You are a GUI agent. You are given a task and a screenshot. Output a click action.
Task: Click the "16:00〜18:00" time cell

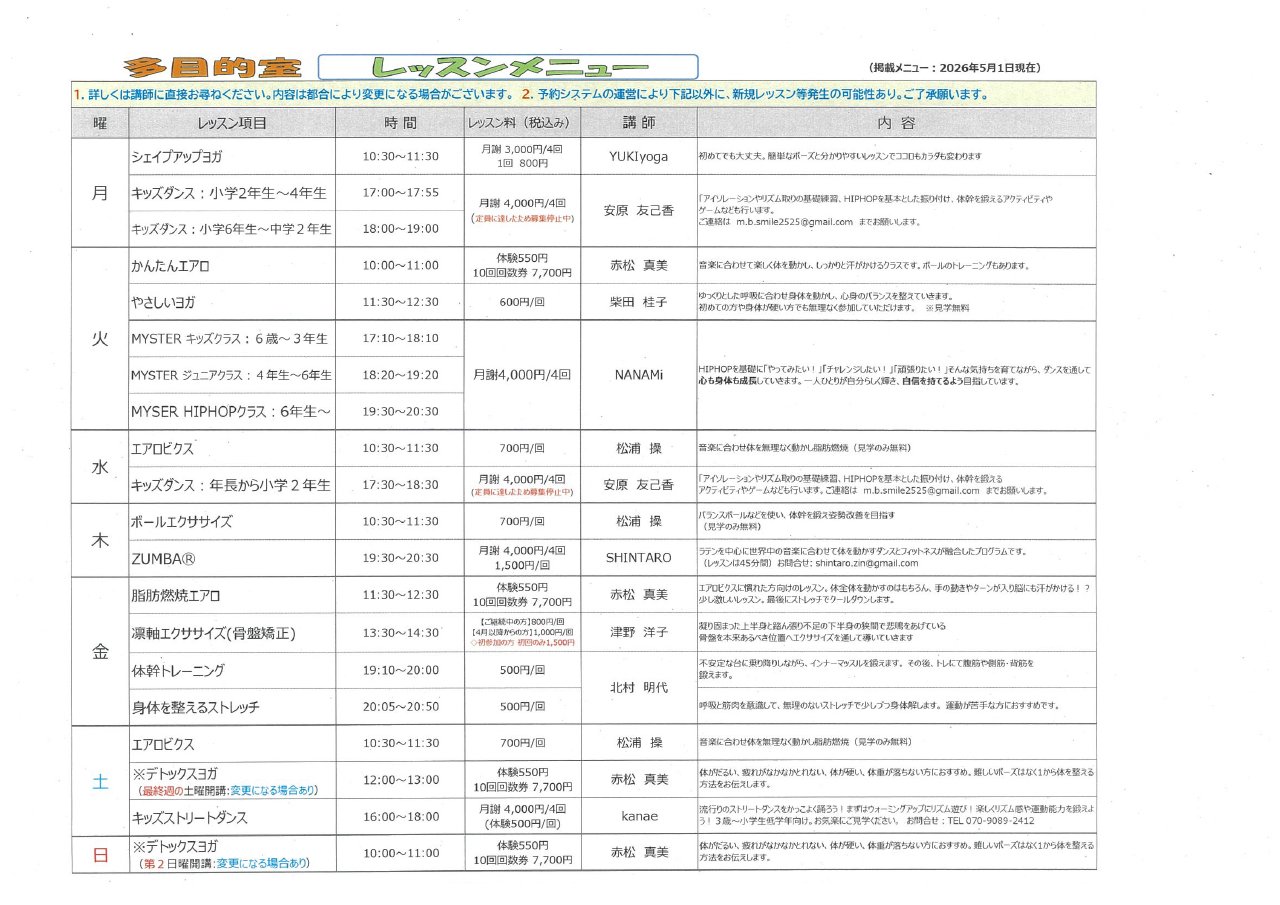click(400, 817)
